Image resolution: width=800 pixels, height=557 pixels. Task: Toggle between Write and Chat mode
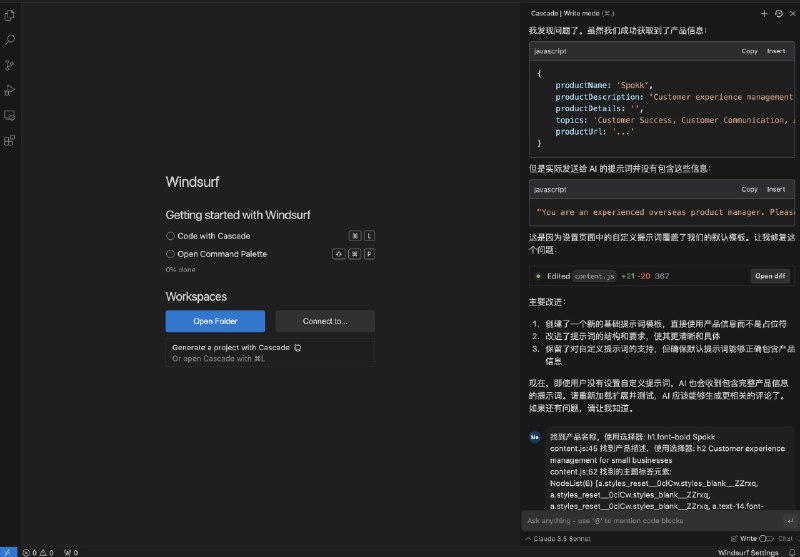[x=766, y=539]
